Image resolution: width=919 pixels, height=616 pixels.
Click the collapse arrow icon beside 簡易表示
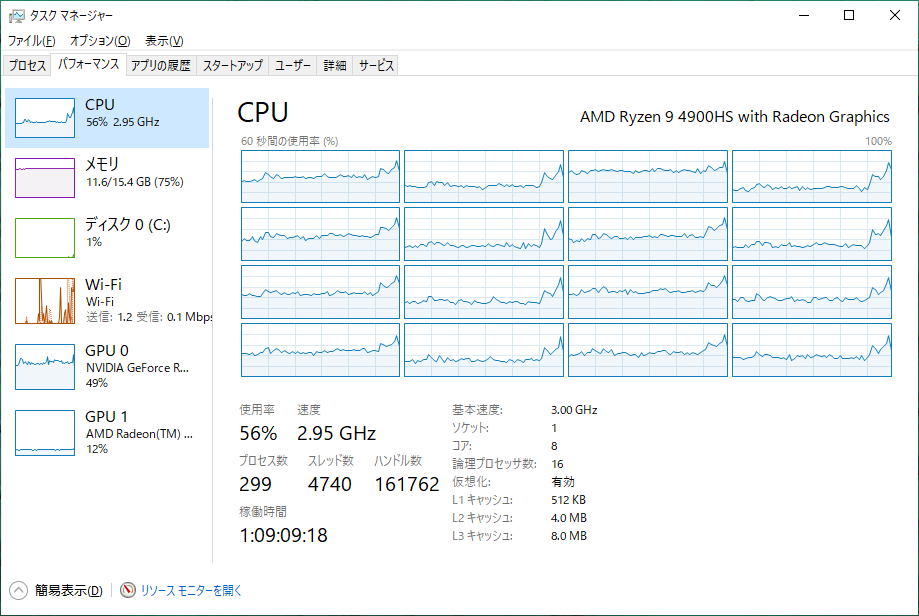[x=18, y=590]
